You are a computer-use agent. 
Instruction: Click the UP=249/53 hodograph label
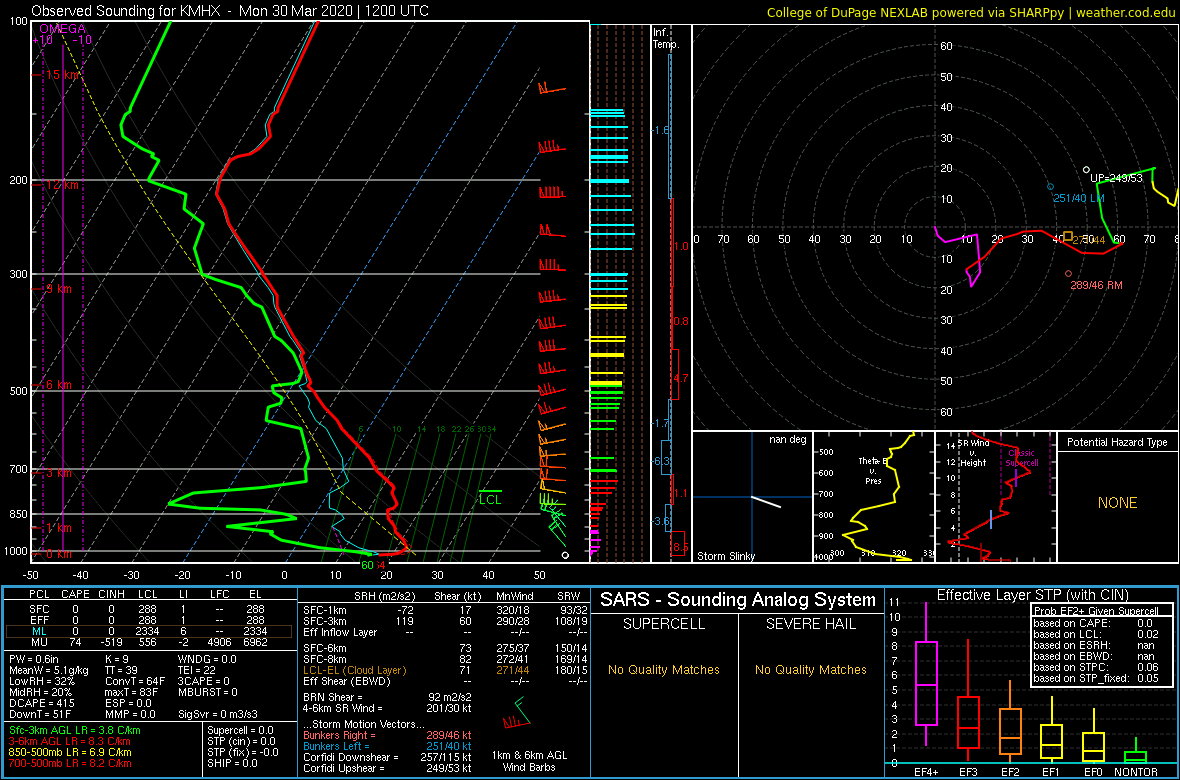tap(1117, 178)
